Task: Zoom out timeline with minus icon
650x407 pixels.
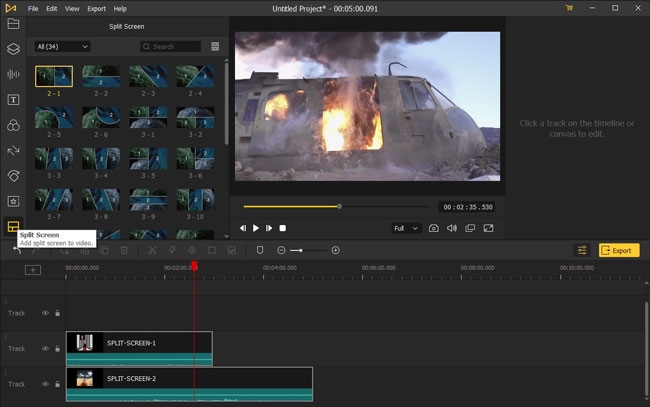Action: [x=281, y=250]
